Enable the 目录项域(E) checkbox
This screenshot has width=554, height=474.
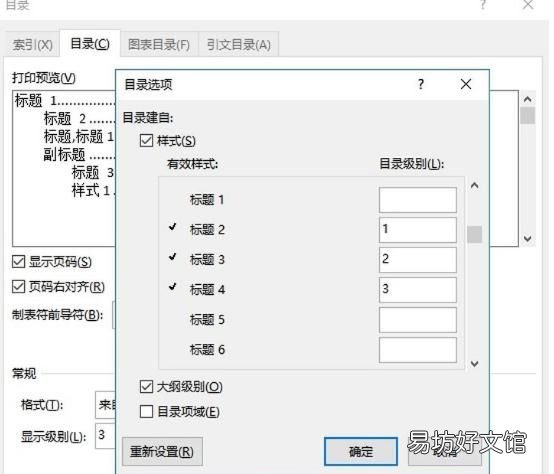pyautogui.click(x=146, y=411)
